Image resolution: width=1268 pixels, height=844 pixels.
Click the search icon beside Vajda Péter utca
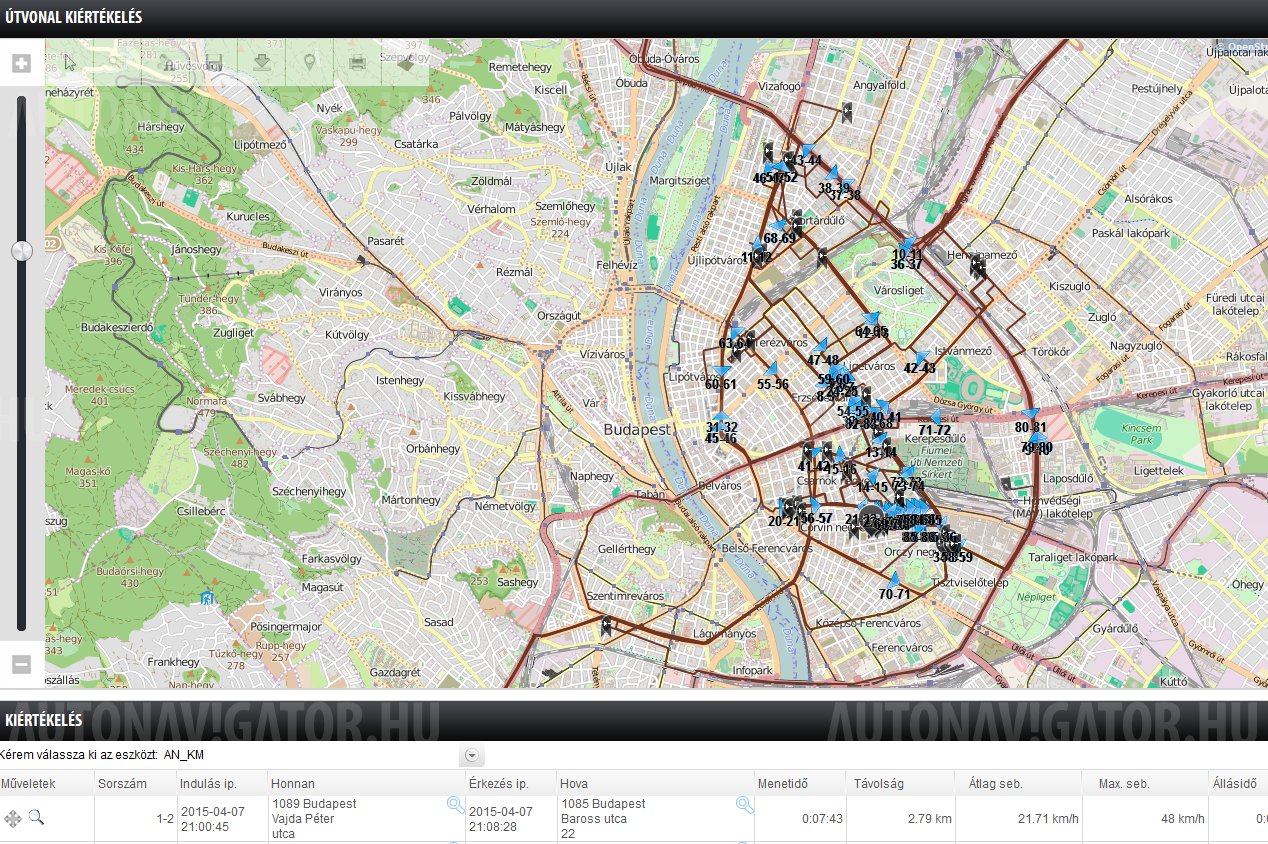[x=455, y=805]
